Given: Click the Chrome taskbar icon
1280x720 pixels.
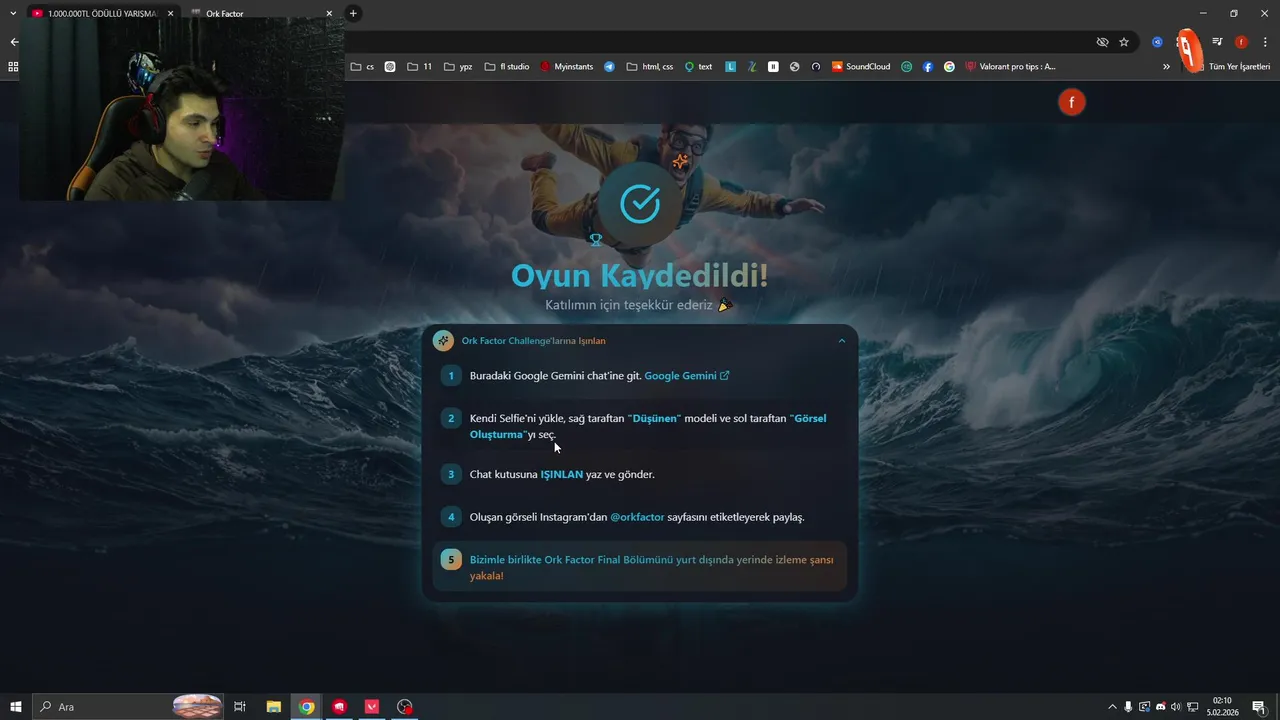Looking at the screenshot, I should click(x=307, y=707).
